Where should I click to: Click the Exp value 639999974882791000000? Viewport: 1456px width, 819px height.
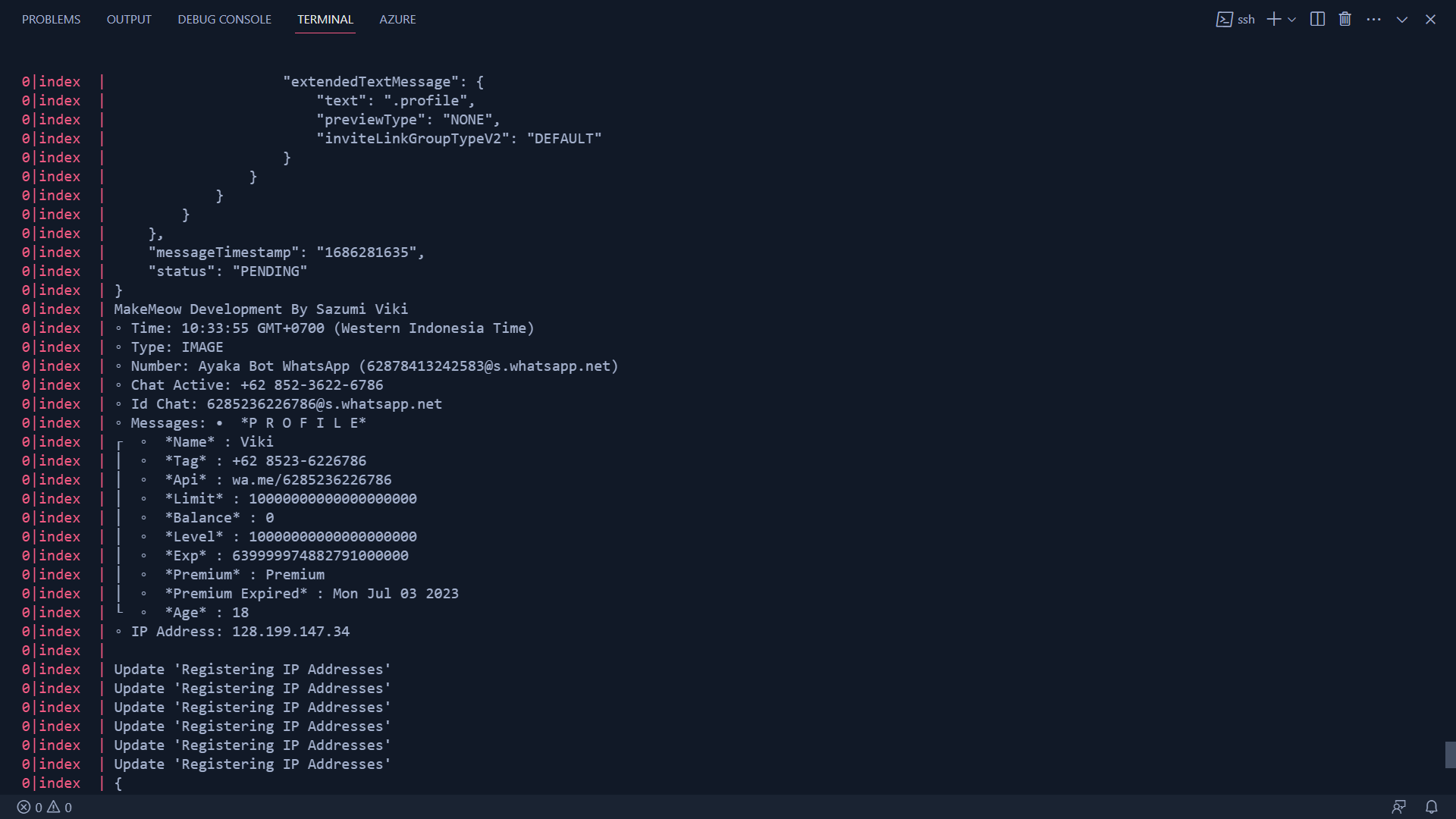320,556
